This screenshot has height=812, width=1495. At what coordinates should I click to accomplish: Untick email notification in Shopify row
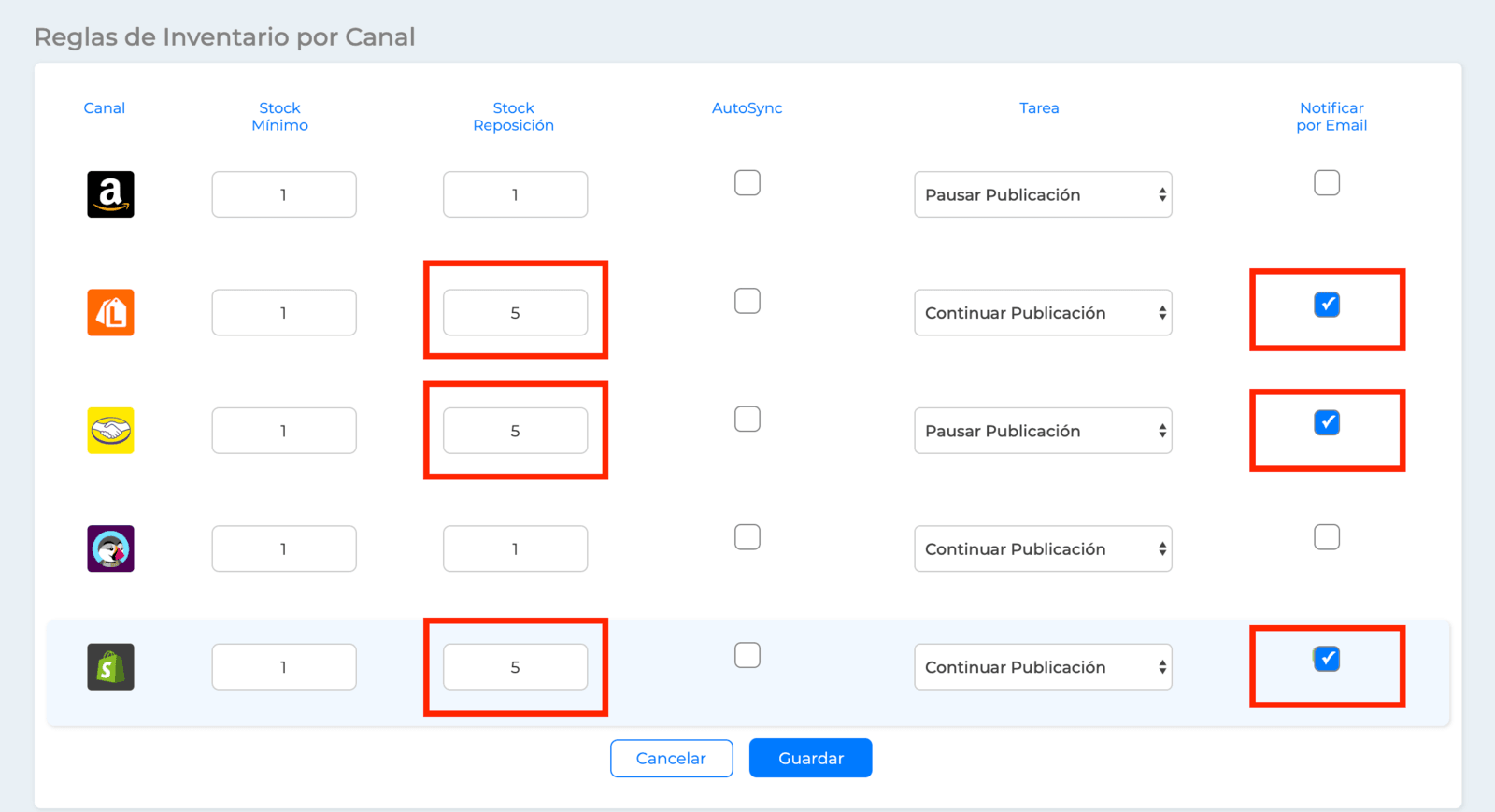click(x=1327, y=659)
